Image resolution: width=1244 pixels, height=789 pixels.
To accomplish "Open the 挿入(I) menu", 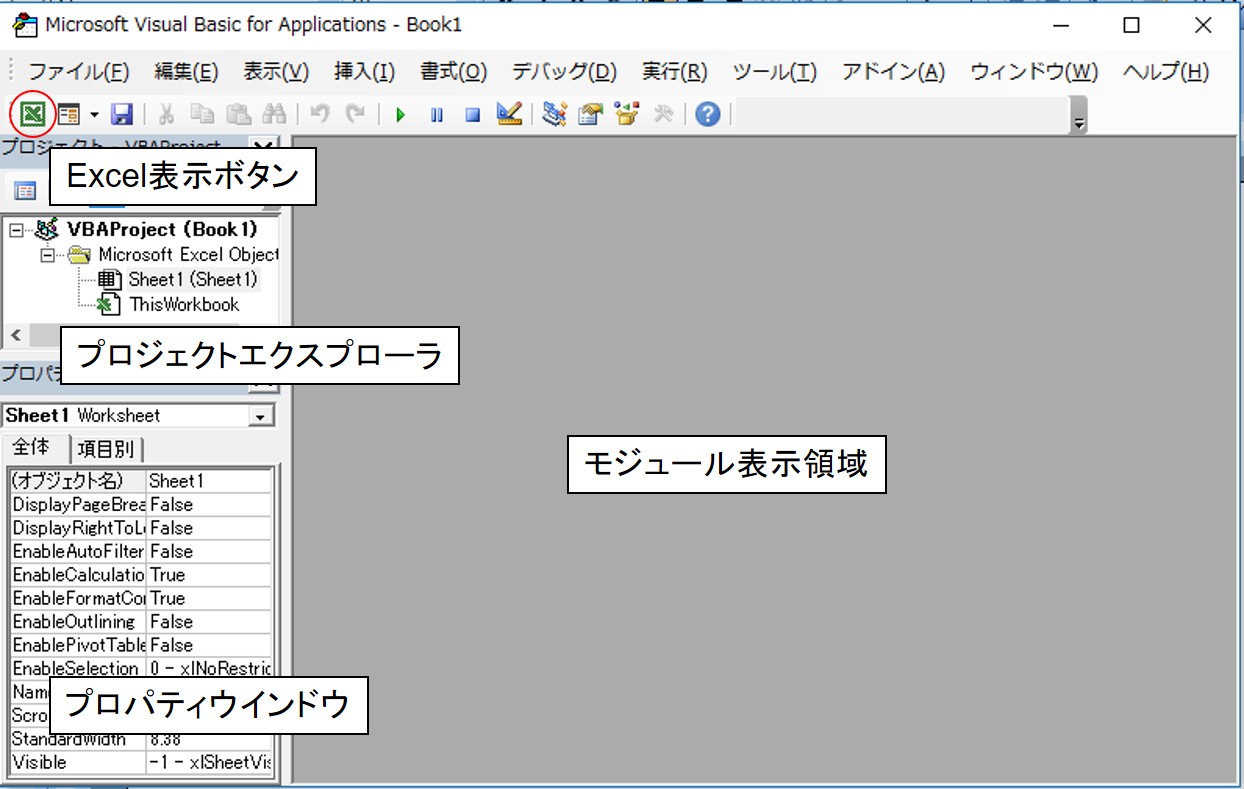I will click(364, 72).
